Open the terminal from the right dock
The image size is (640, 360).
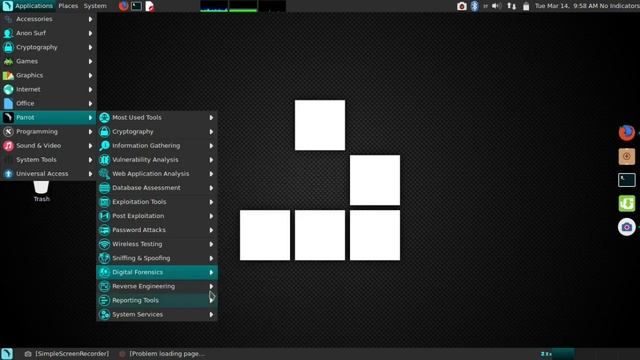627,180
